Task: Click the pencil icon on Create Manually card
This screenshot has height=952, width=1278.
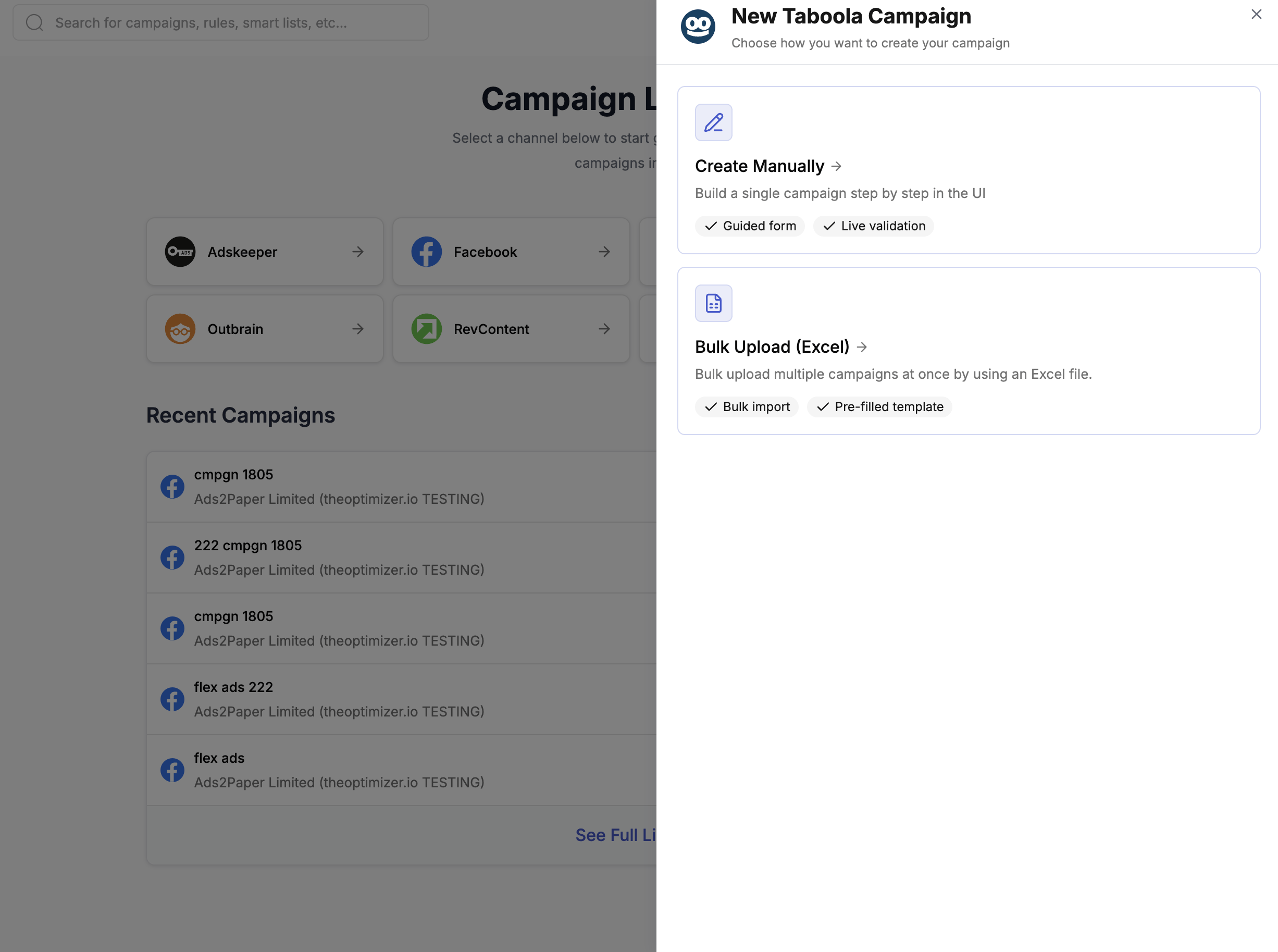Action: [713, 123]
